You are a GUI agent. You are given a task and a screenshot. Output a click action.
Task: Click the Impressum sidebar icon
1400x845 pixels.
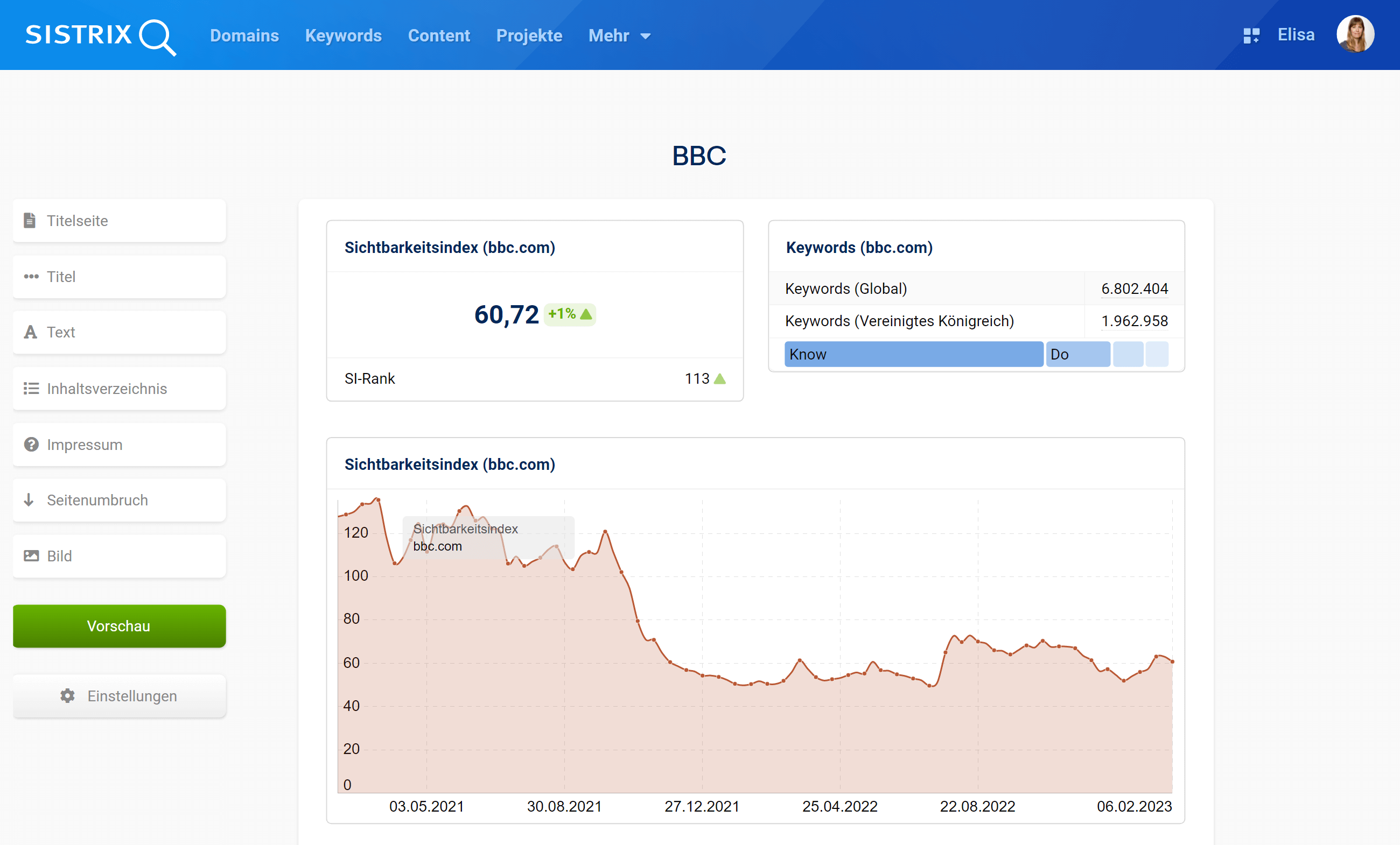pyautogui.click(x=30, y=444)
